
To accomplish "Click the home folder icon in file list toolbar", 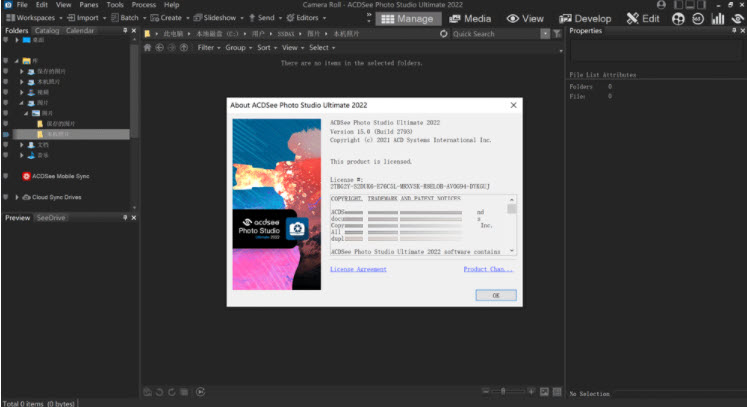I will (147, 47).
